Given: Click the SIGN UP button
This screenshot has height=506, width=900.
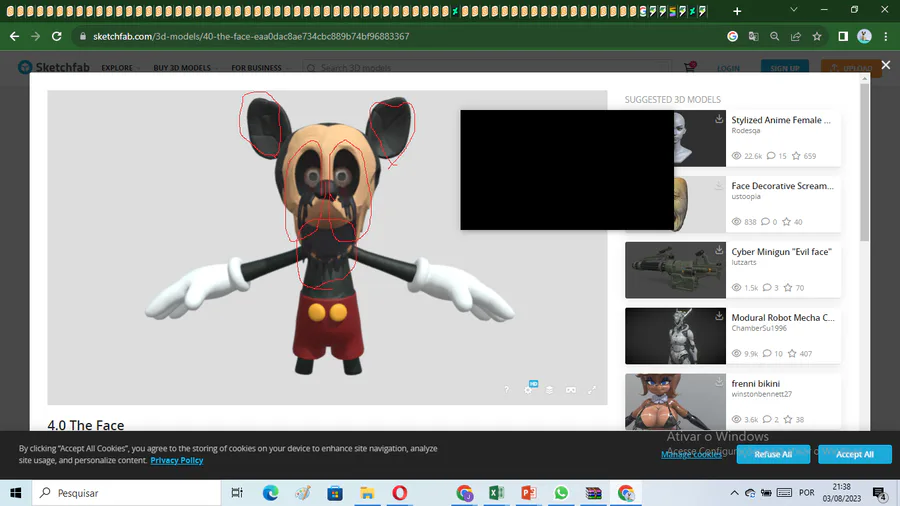Looking at the screenshot, I should tap(785, 68).
